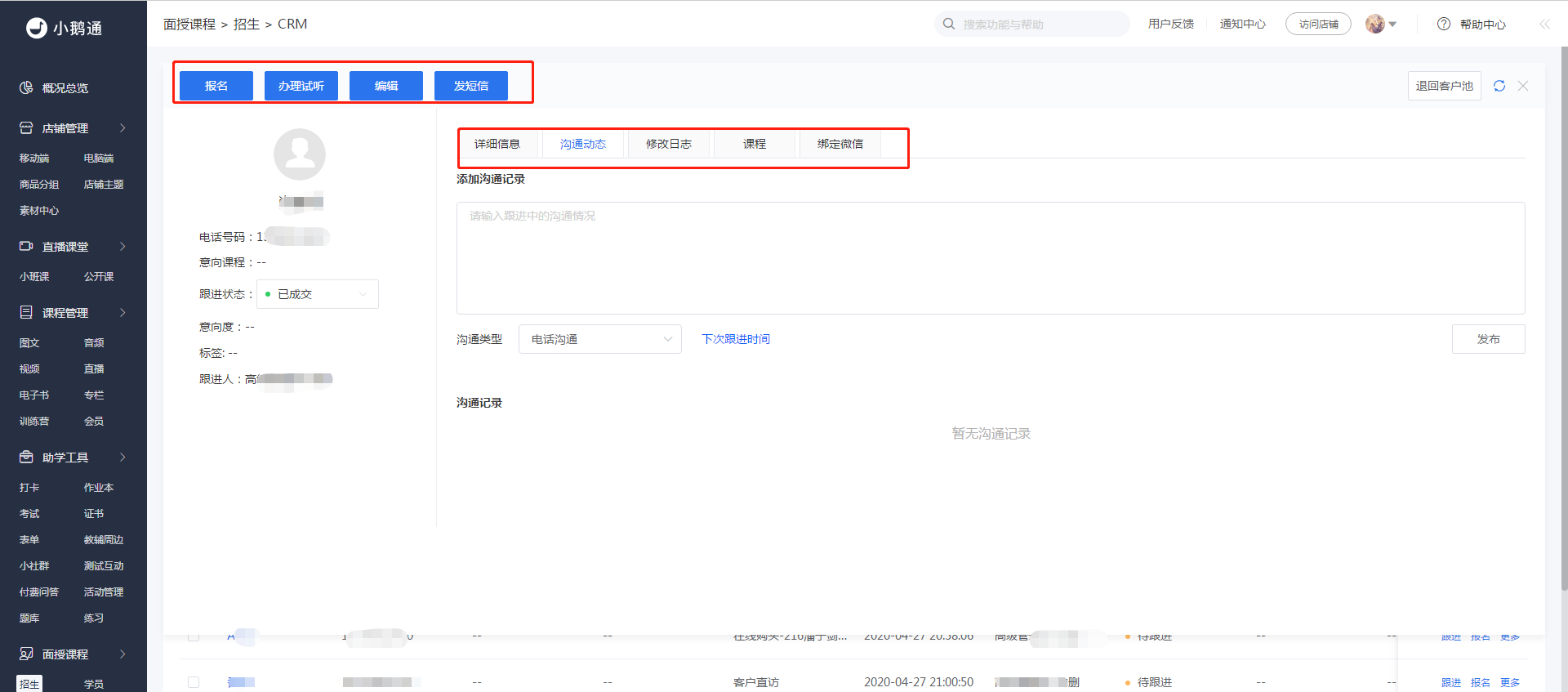Collapse header with double-chevron icon
Viewport: 1568px width, 692px height.
coord(1544,24)
